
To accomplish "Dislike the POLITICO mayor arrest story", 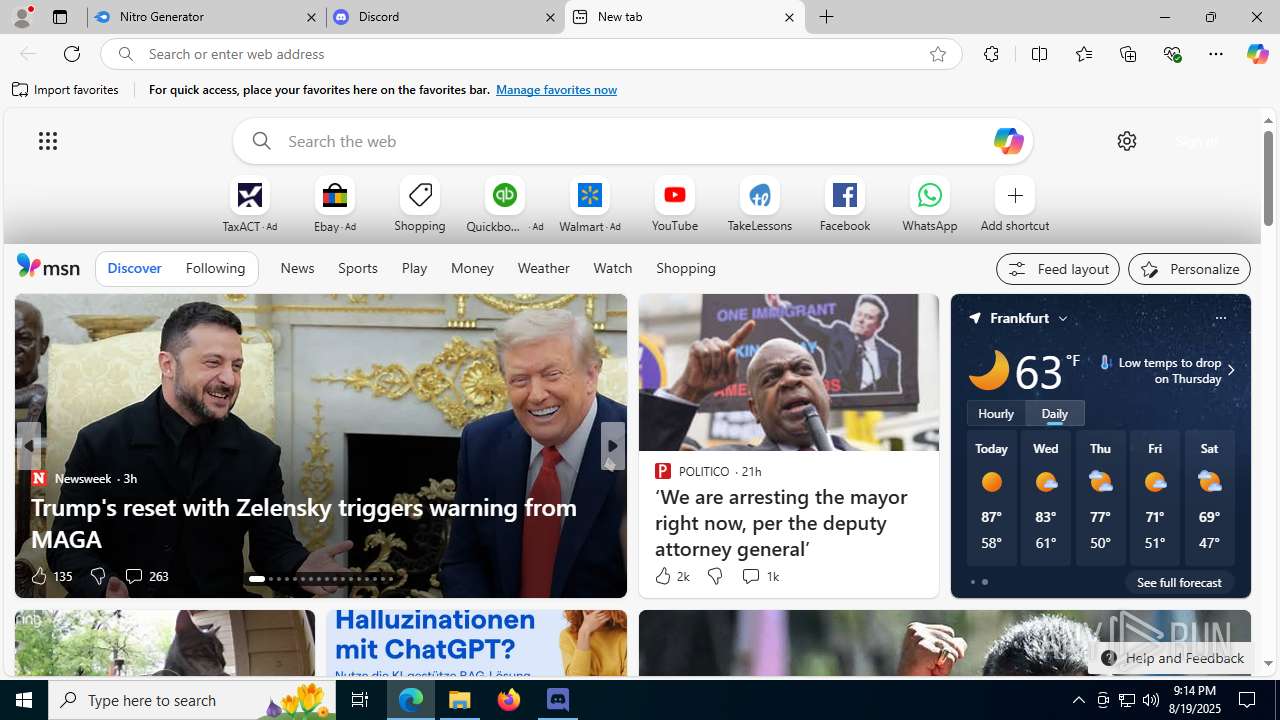I will 715,576.
